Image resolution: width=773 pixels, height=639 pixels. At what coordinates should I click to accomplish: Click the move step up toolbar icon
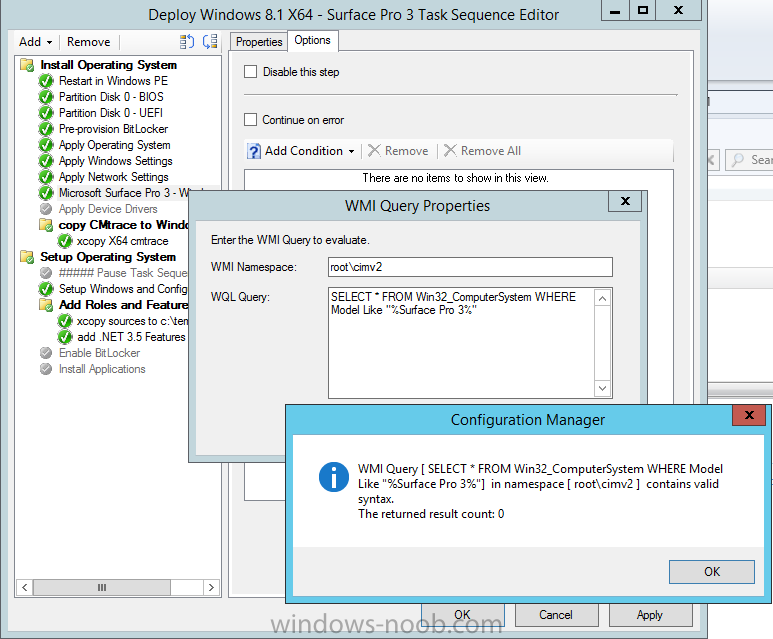pyautogui.click(x=187, y=42)
